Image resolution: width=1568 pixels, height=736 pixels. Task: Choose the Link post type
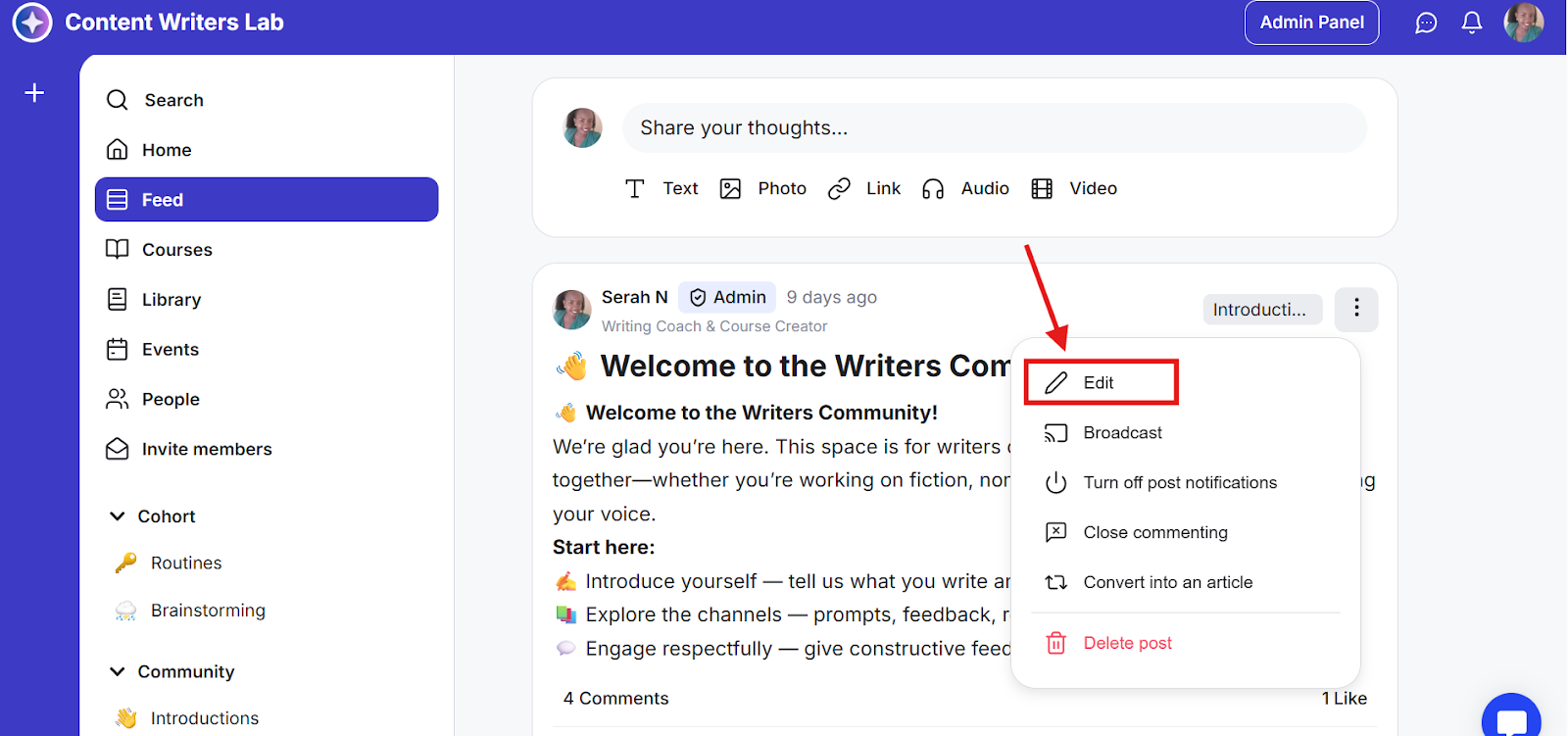pos(863,188)
